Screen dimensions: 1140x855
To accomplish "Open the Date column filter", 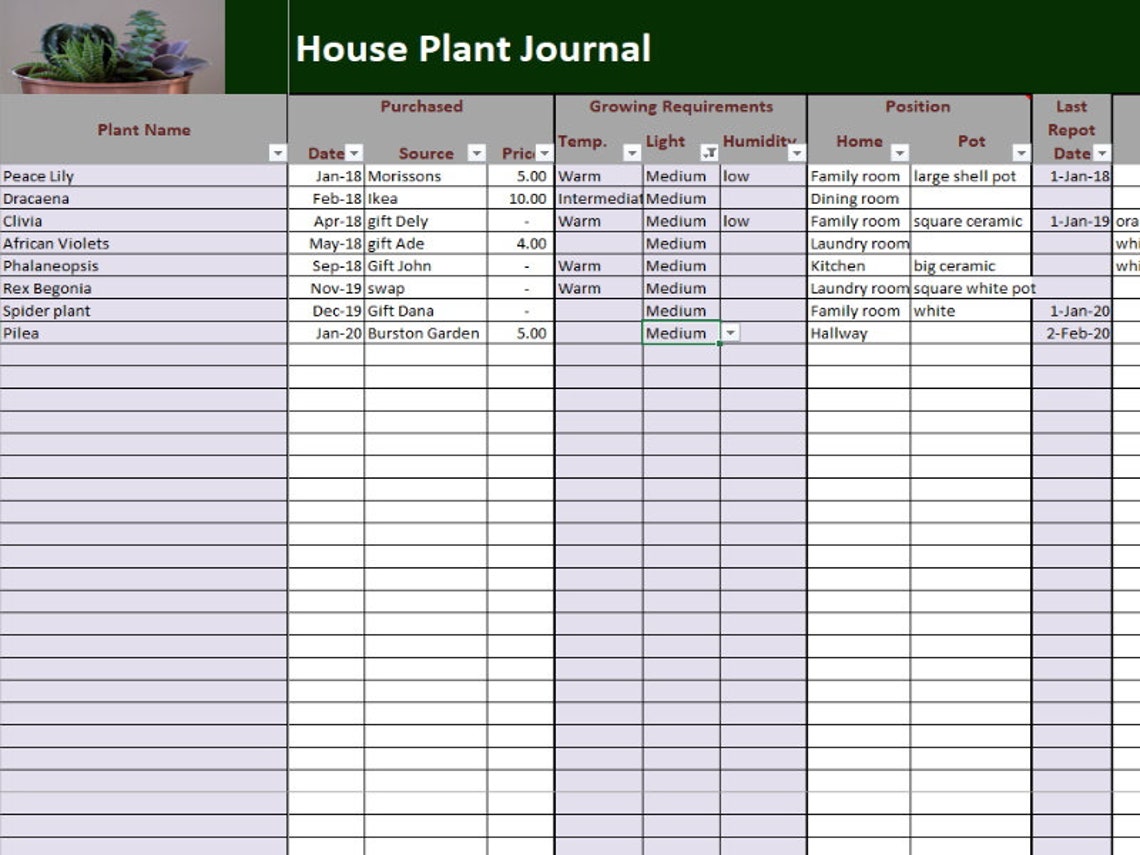I will 355,154.
